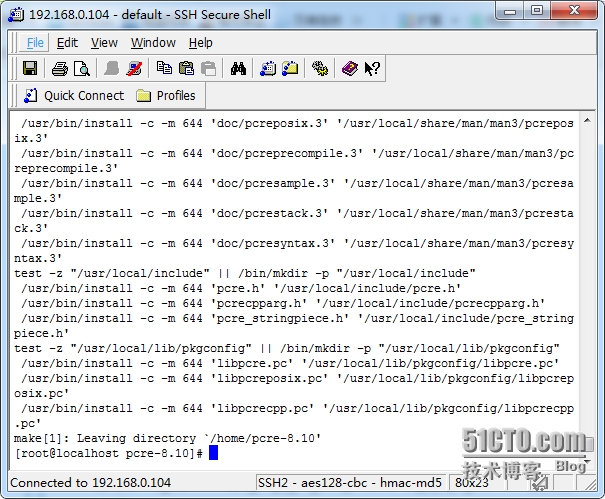Click the line installing 'doc/pcresample.3'

294,191
